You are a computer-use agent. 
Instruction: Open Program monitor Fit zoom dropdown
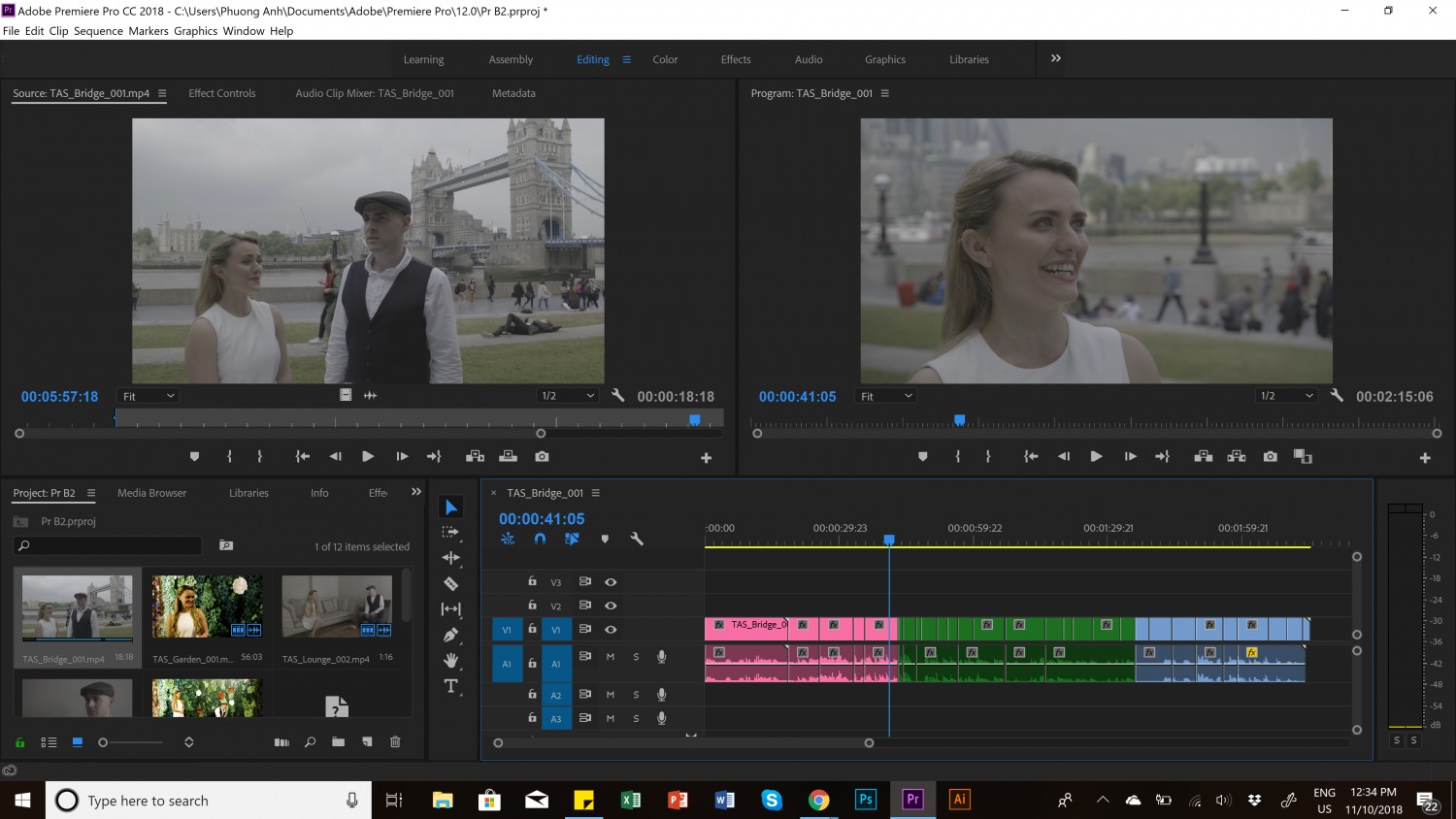(885, 396)
